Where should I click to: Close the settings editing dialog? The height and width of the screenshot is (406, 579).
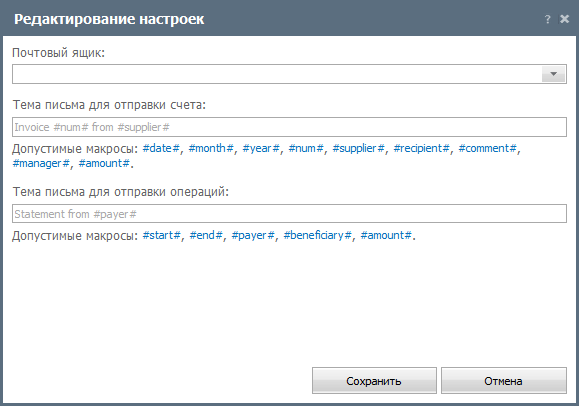pos(564,19)
